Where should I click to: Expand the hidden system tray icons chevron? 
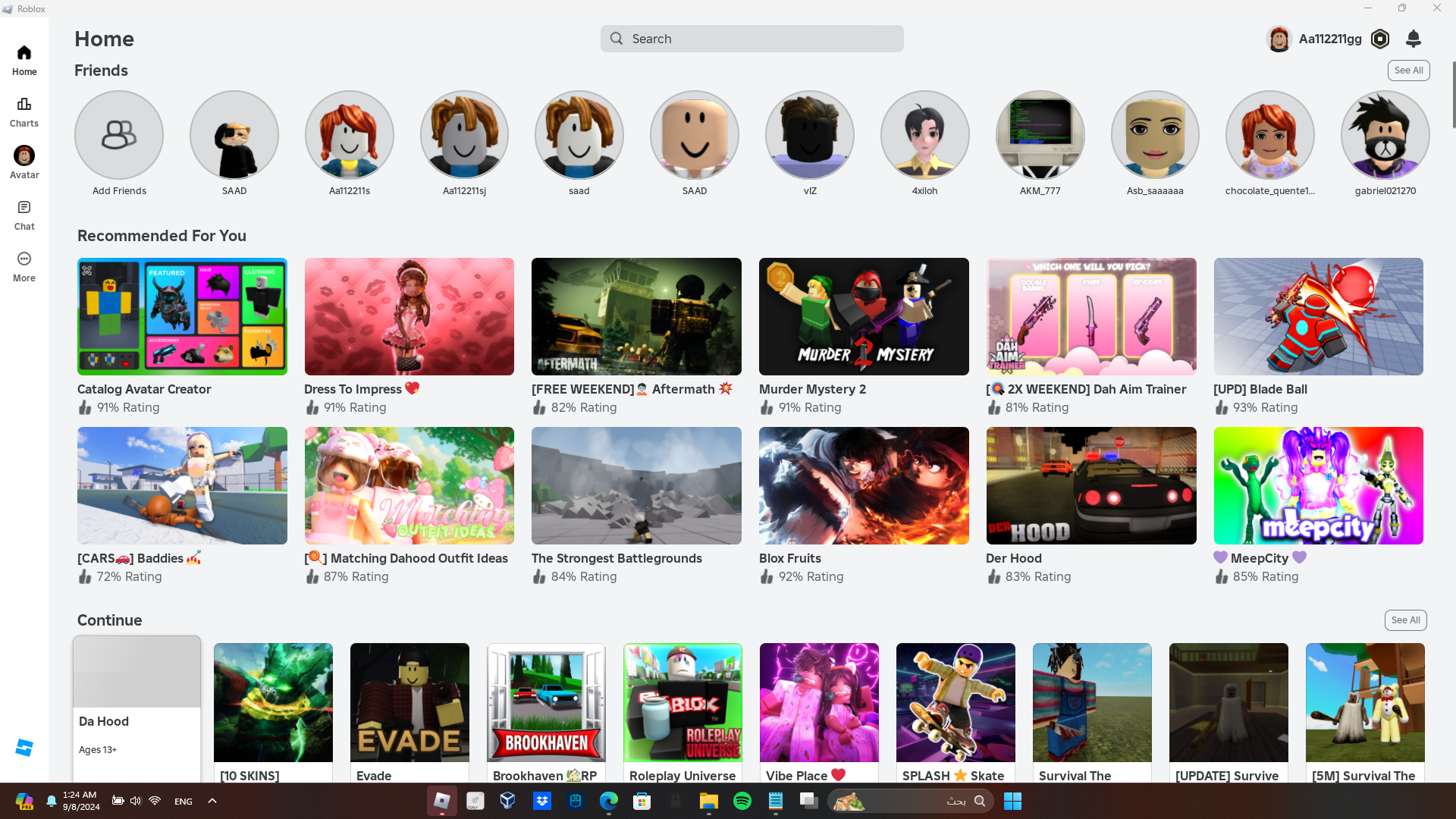coord(212,801)
